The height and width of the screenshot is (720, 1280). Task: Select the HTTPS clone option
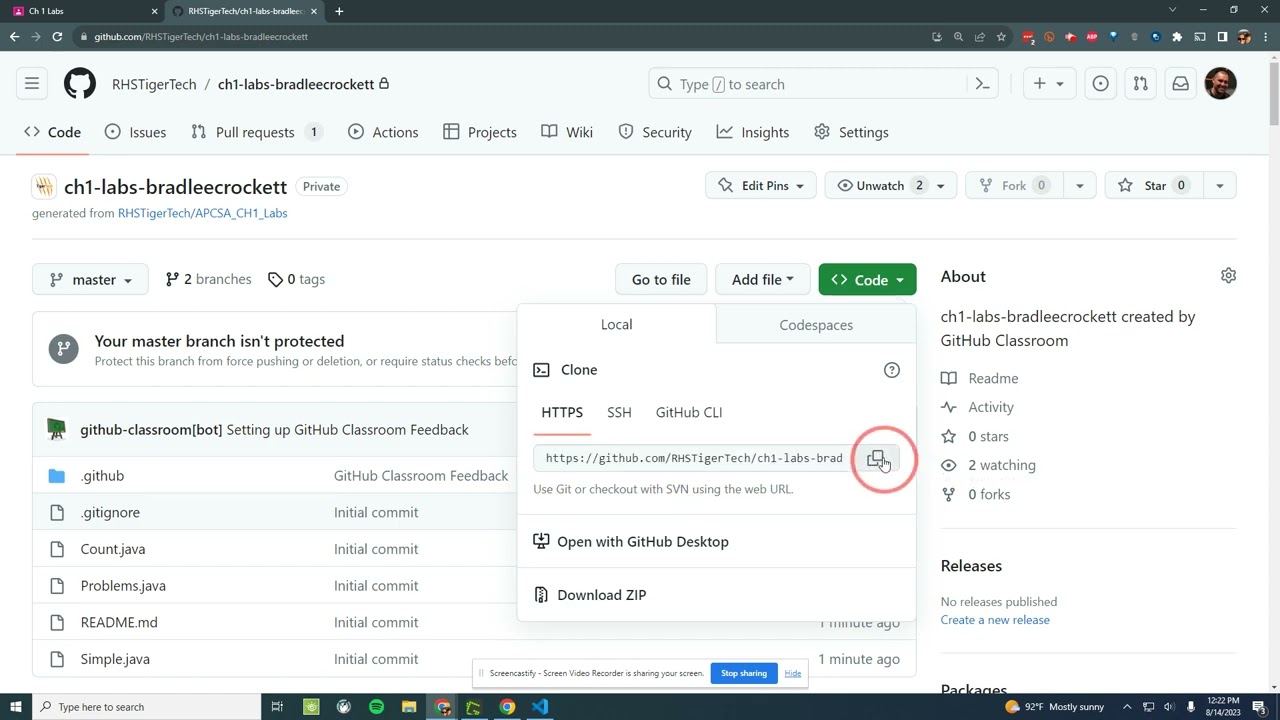coord(562,412)
